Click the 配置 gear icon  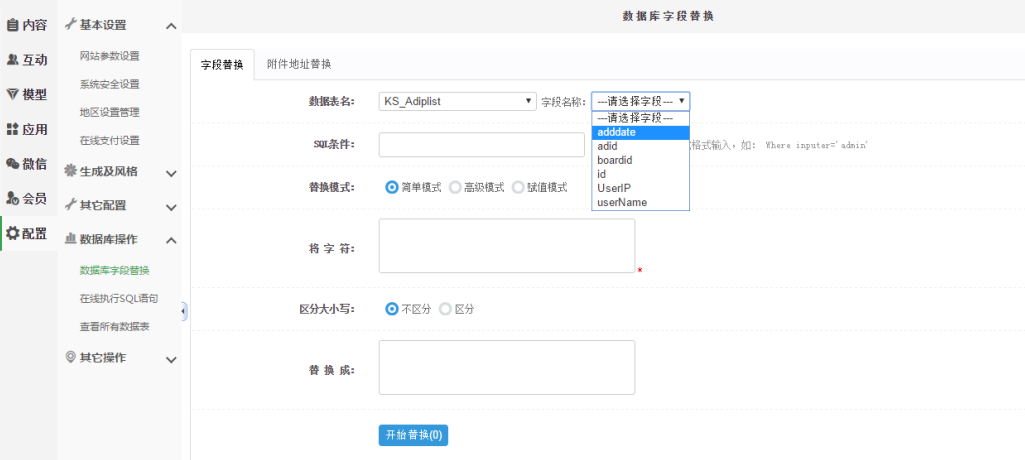12,233
